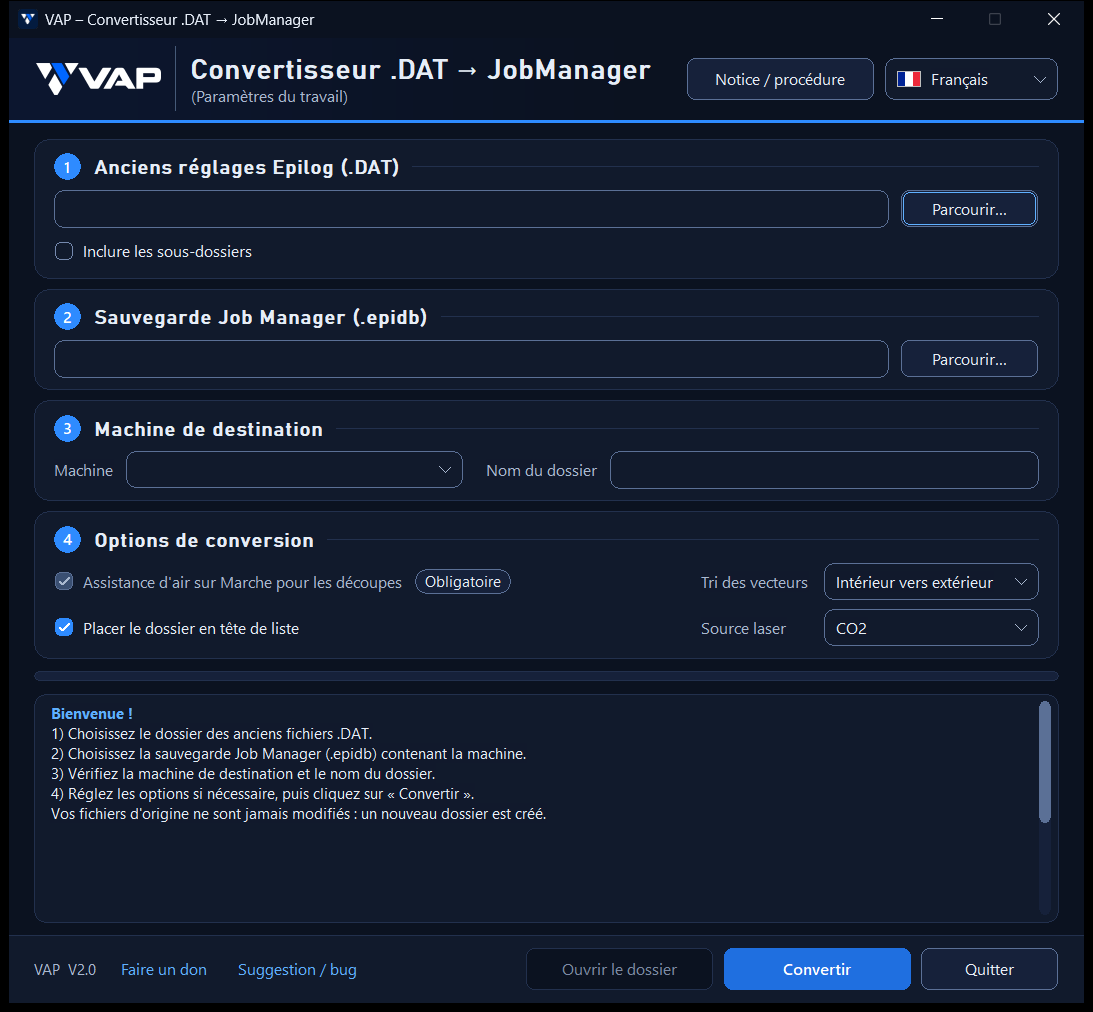Click the Quitter button
The height and width of the screenshot is (1012, 1093).
988,969
